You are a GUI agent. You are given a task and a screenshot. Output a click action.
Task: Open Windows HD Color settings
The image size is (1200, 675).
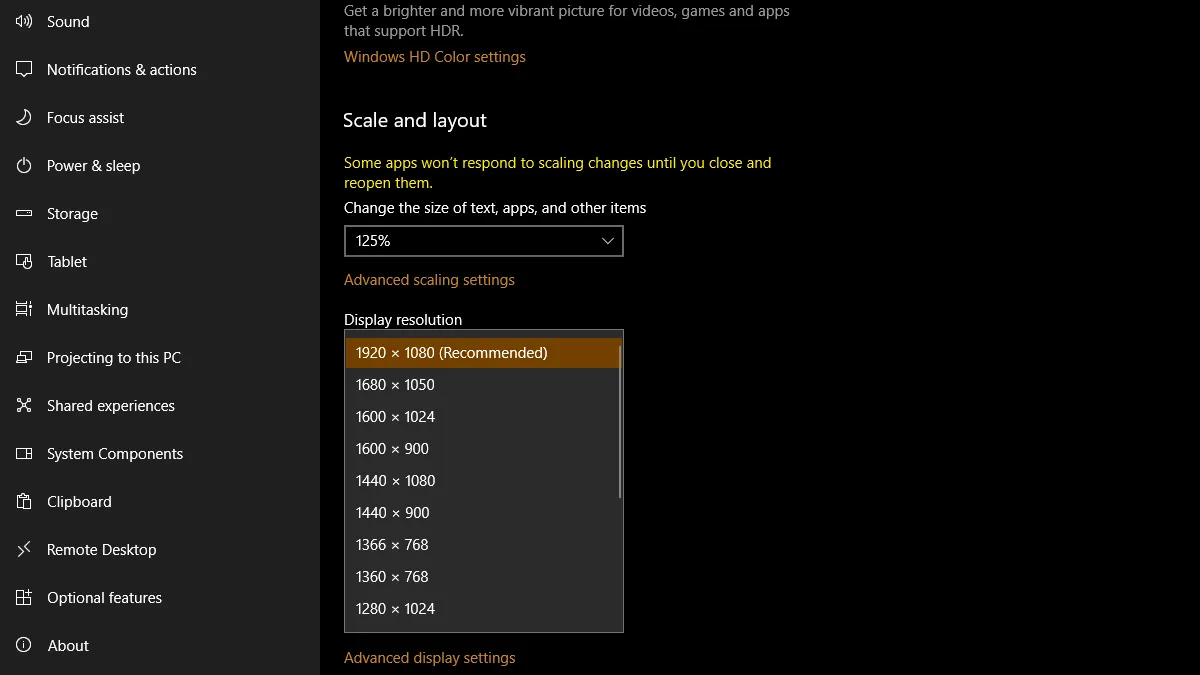coord(434,56)
